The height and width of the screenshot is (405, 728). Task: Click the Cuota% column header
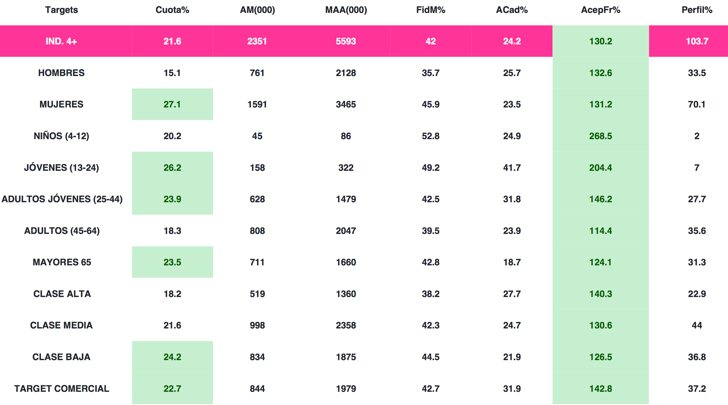click(x=172, y=9)
